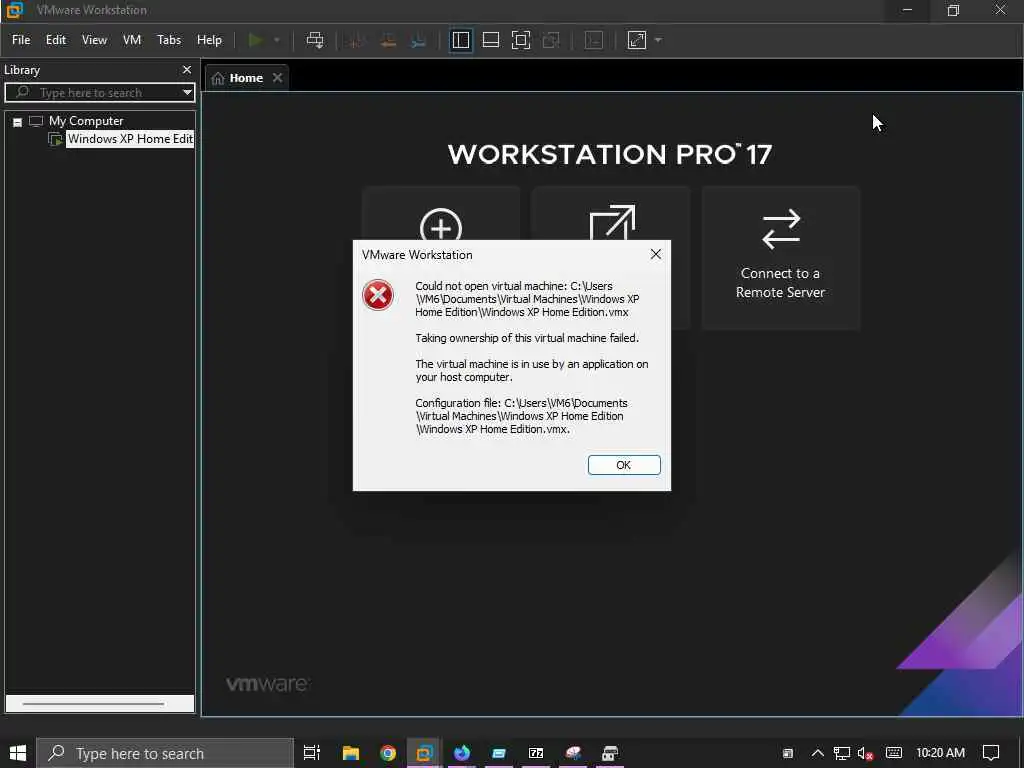1024x768 pixels.
Task: Click the 10:20 AM clock
Action: click(x=940, y=753)
